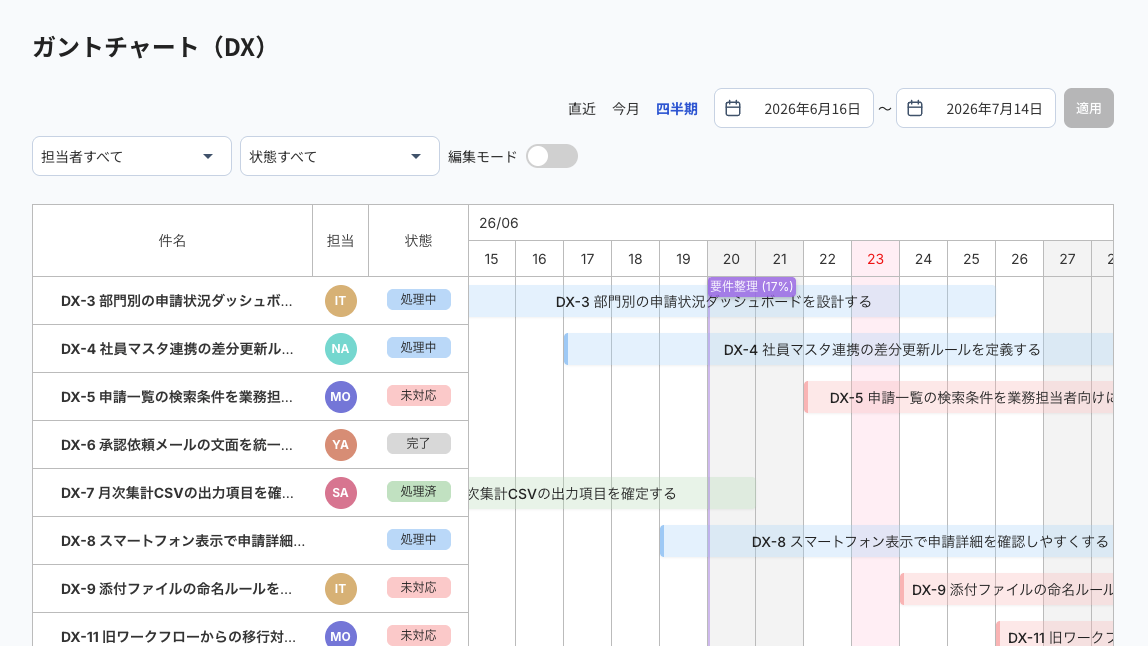This screenshot has width=1148, height=646.
Task: Open issue DX-6 承認依頼メール title
Action: (176, 445)
